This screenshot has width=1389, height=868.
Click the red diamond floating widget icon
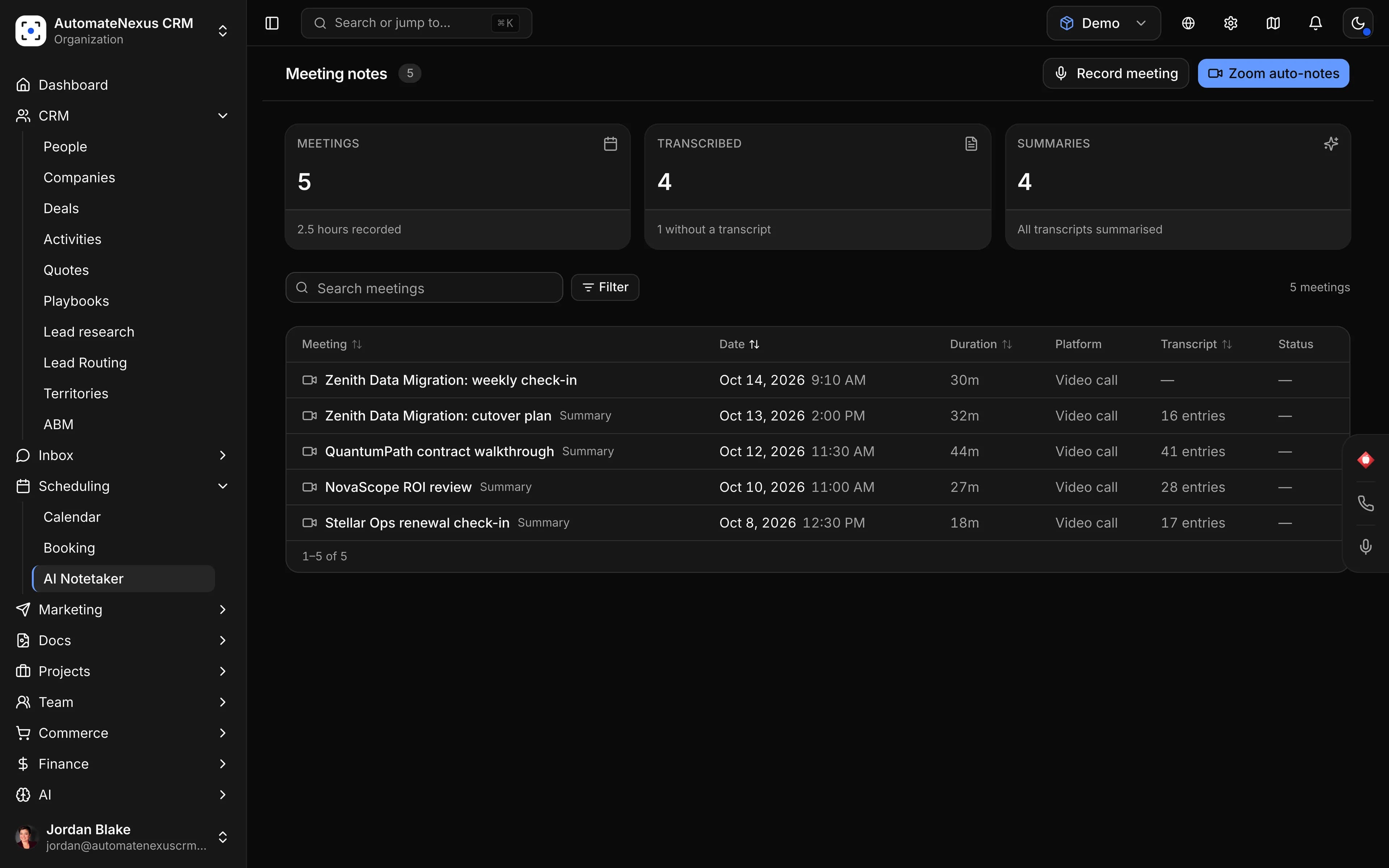(1365, 460)
